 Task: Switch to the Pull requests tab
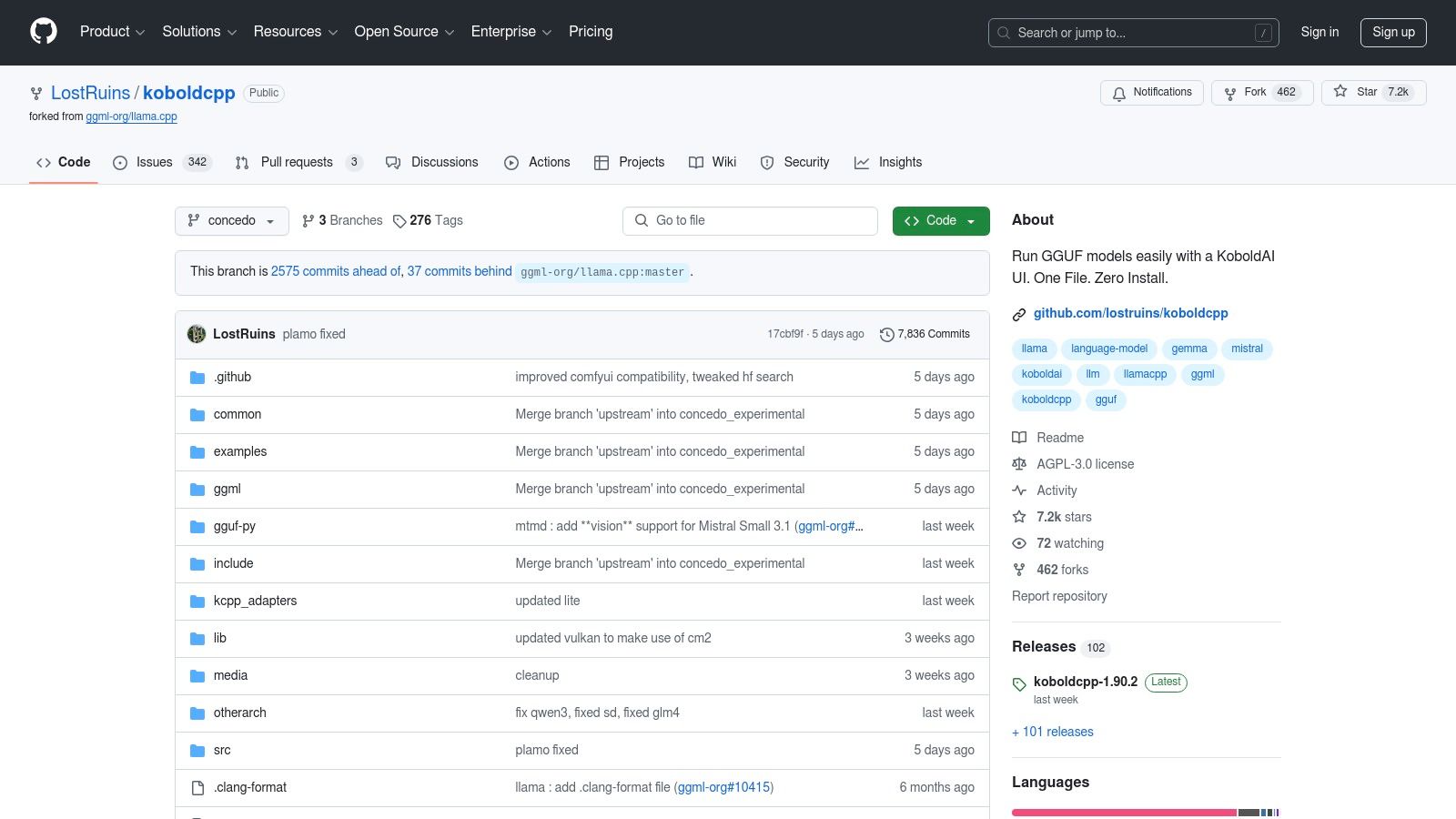tap(298, 163)
